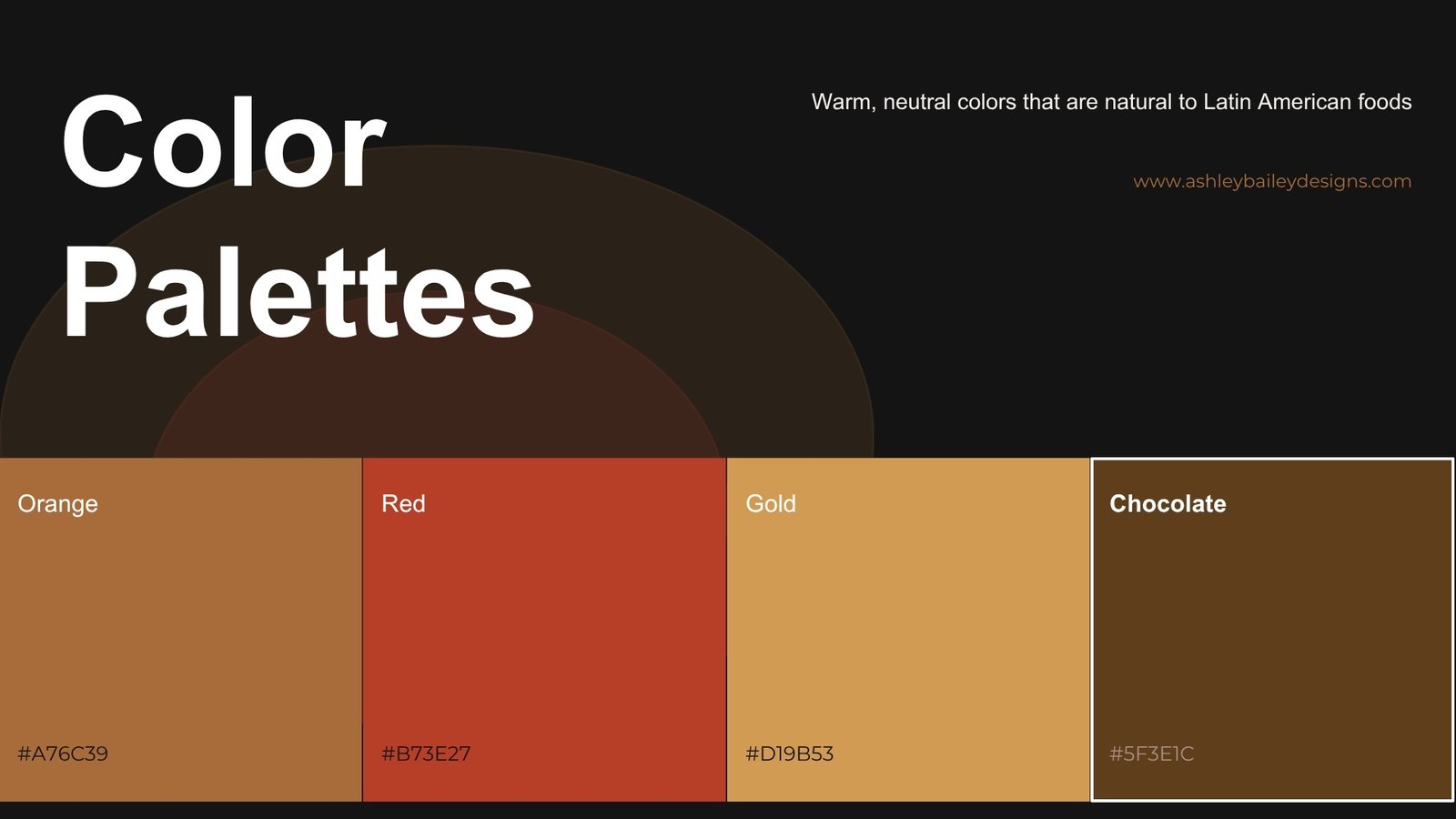Click the "Warm, neutral colors" description text

pyautogui.click(x=1111, y=102)
